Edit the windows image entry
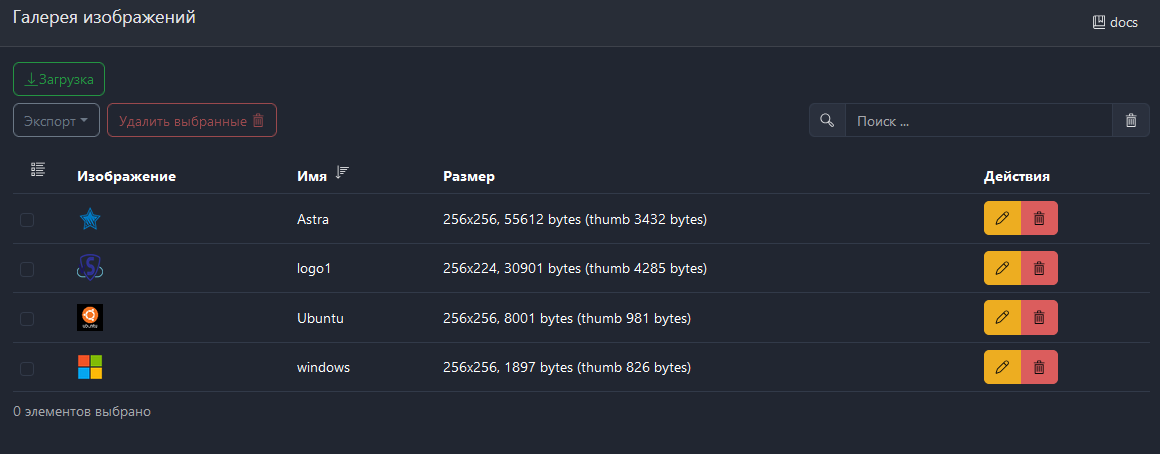This screenshot has height=454, width=1160. [x=1002, y=367]
